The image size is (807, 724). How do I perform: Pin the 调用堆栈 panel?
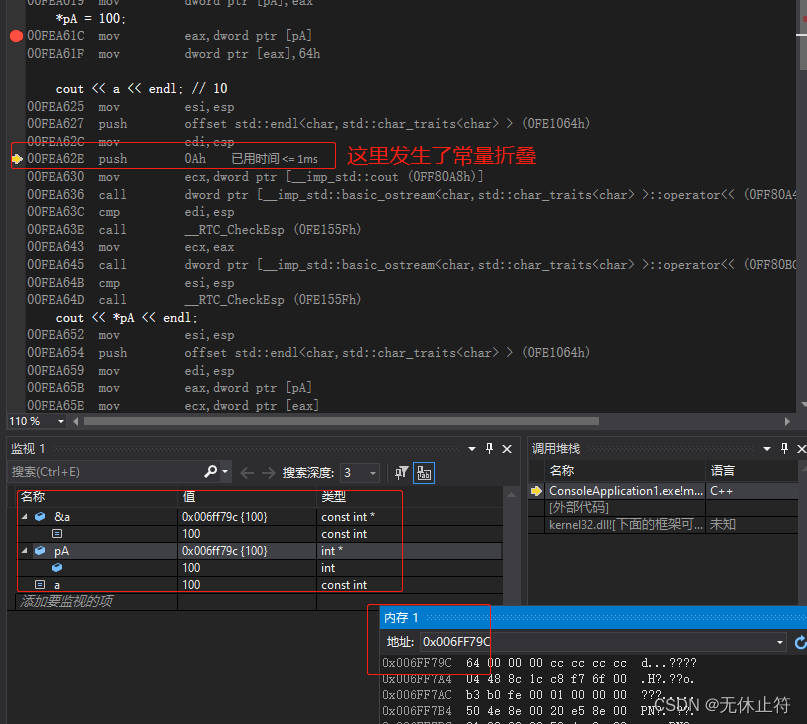[784, 449]
